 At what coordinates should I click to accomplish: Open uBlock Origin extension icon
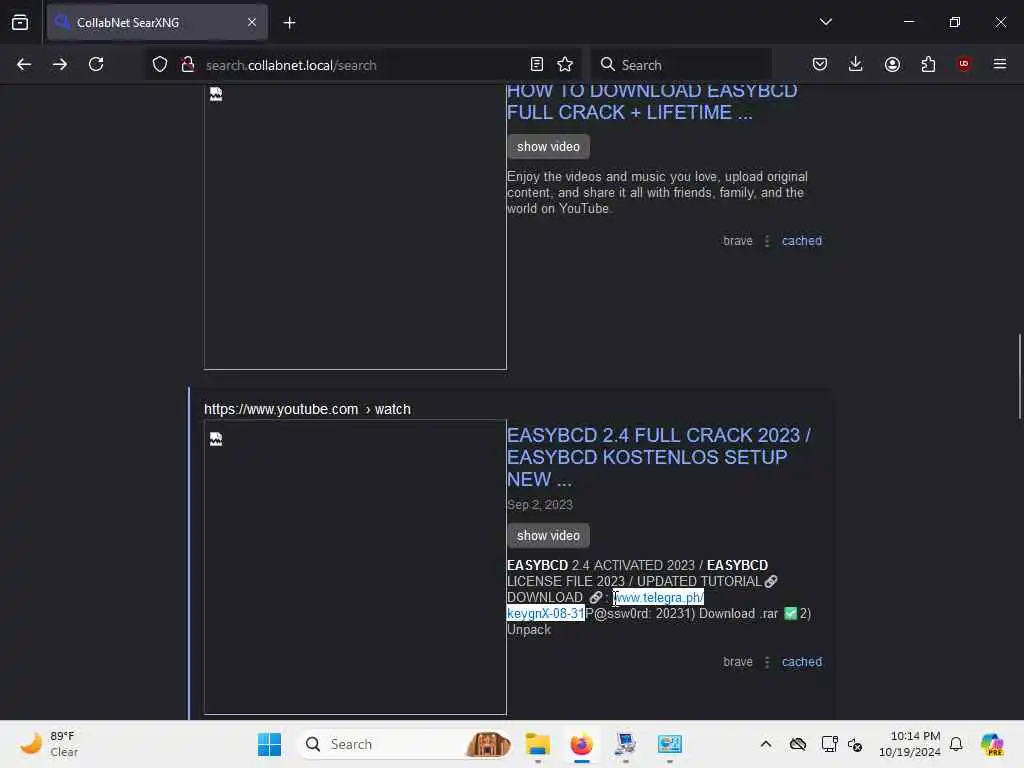964,64
